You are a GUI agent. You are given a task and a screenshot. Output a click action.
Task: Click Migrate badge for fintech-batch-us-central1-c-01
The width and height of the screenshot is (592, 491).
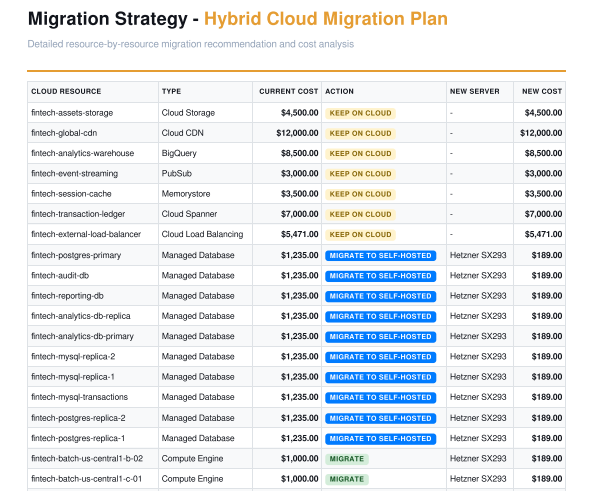click(347, 479)
